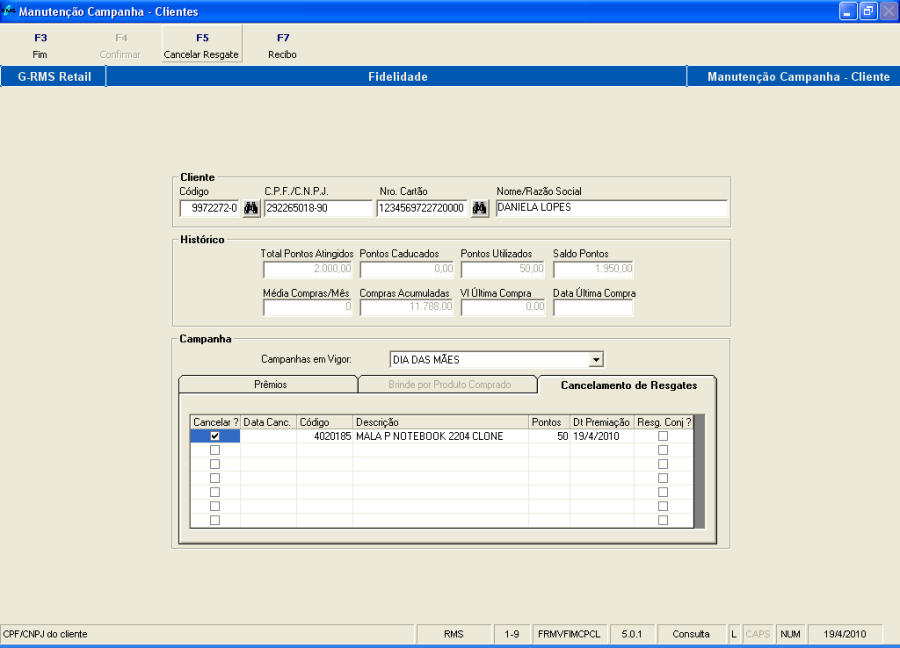Click the Resg. Conj ? column header
The image size is (900, 648).
664,422
